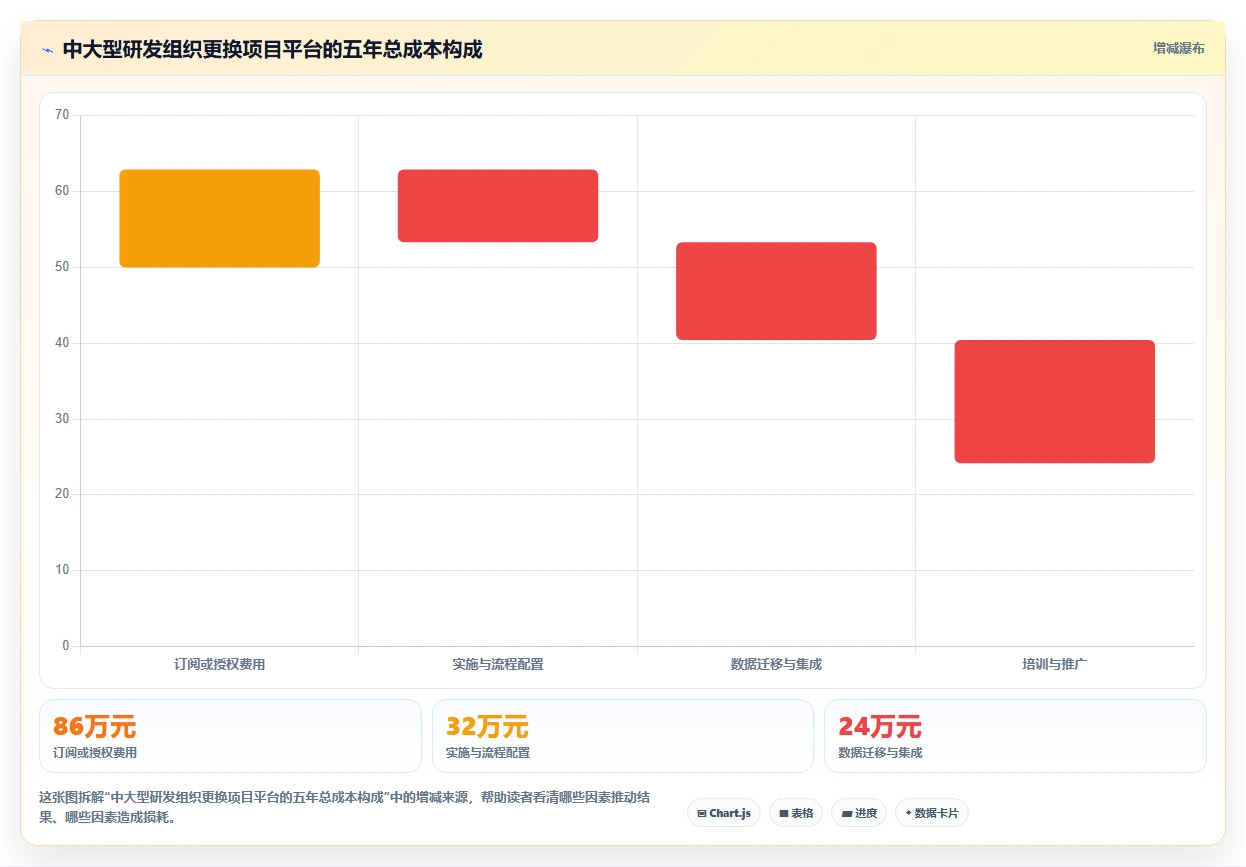The image size is (1246, 867).
Task: Click the chart title text
Action: point(272,50)
